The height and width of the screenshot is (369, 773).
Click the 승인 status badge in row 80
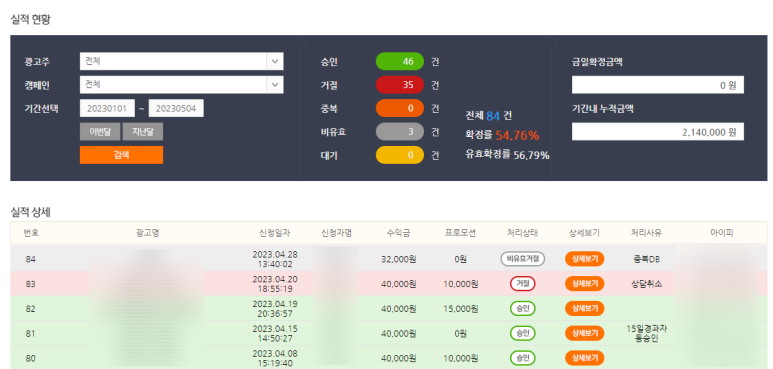(x=523, y=358)
